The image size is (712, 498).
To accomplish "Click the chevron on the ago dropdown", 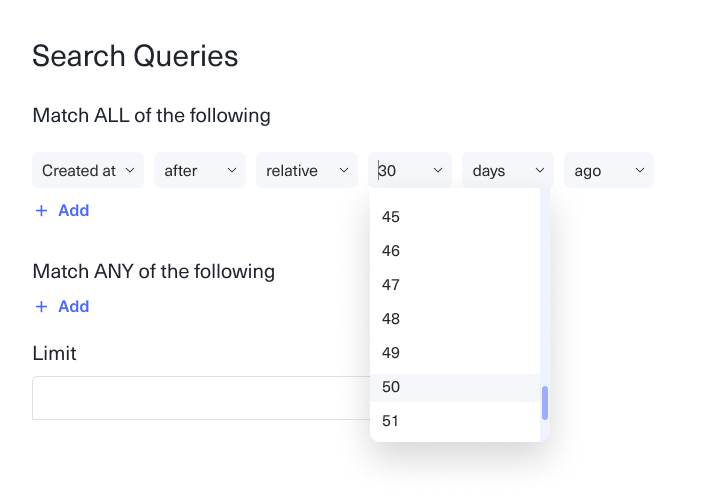I will tap(638, 171).
